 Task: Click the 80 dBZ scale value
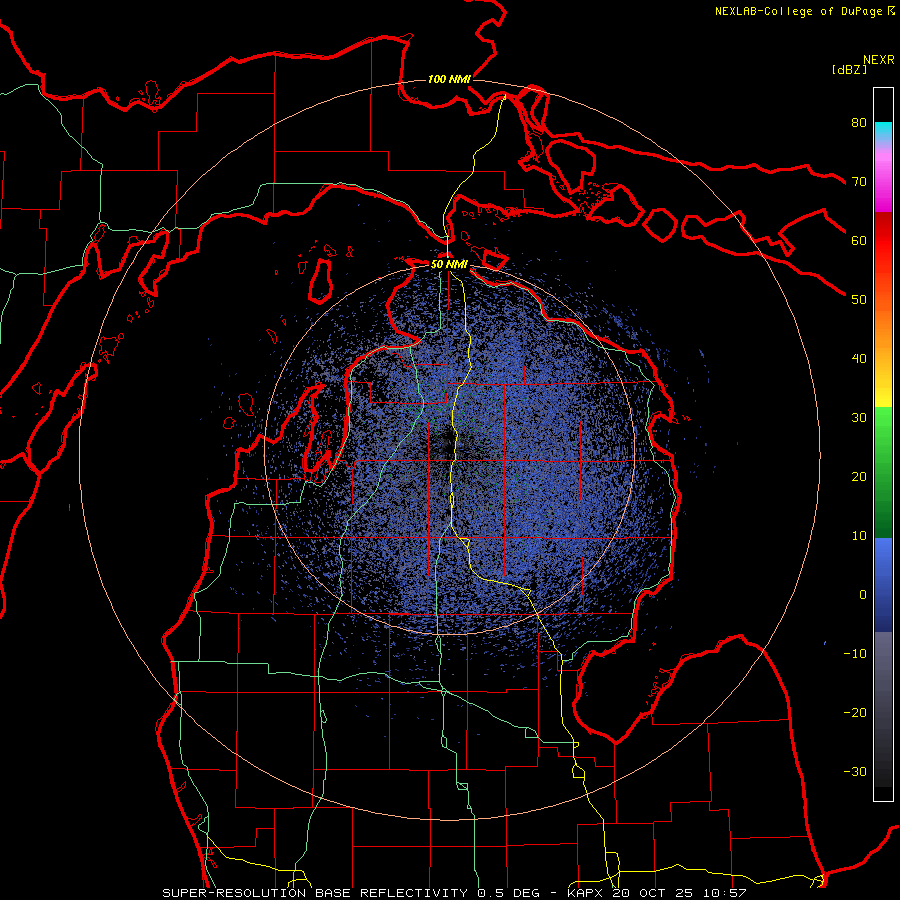coord(859,123)
